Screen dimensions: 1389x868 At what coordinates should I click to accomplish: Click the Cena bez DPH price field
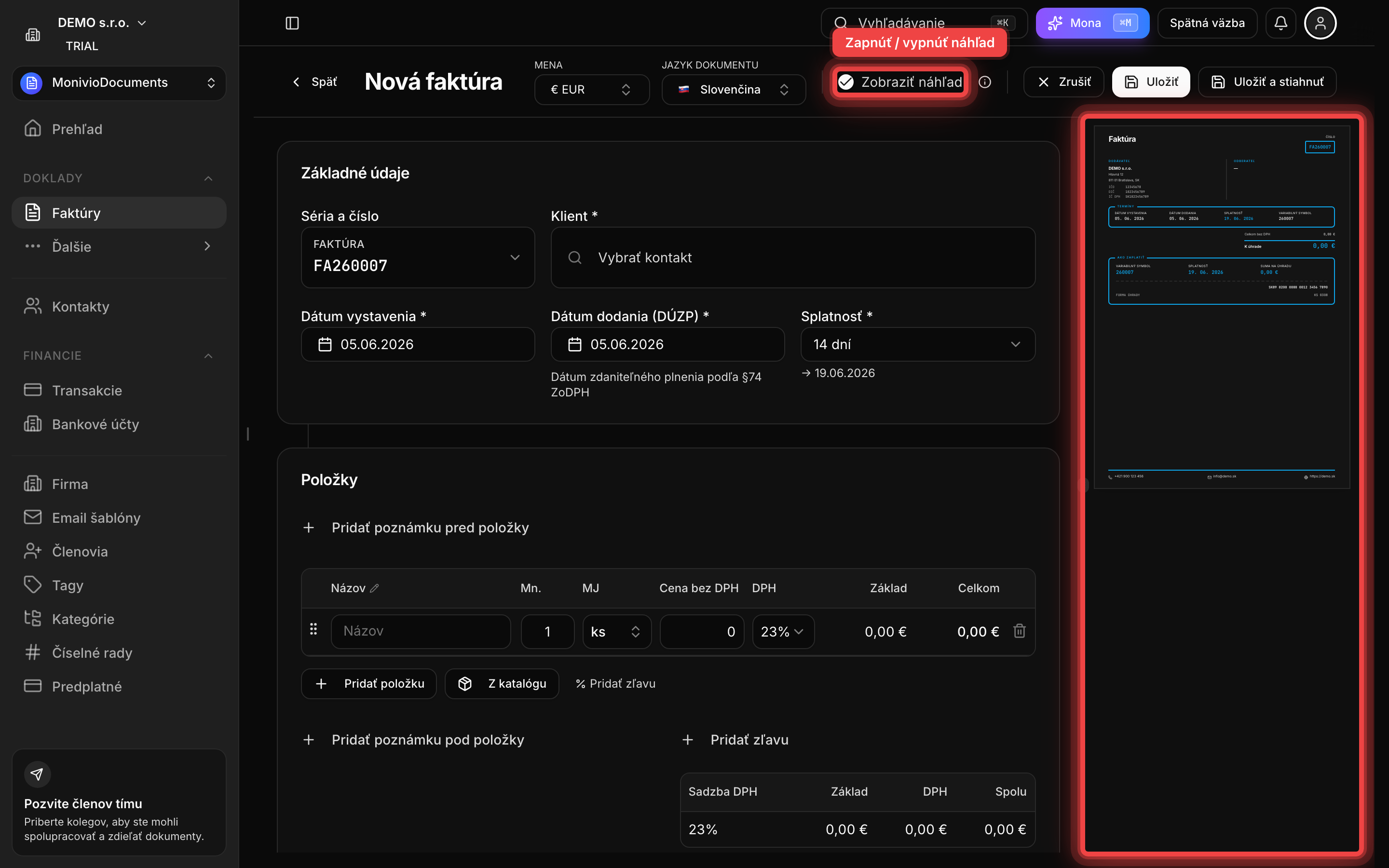pyautogui.click(x=702, y=632)
